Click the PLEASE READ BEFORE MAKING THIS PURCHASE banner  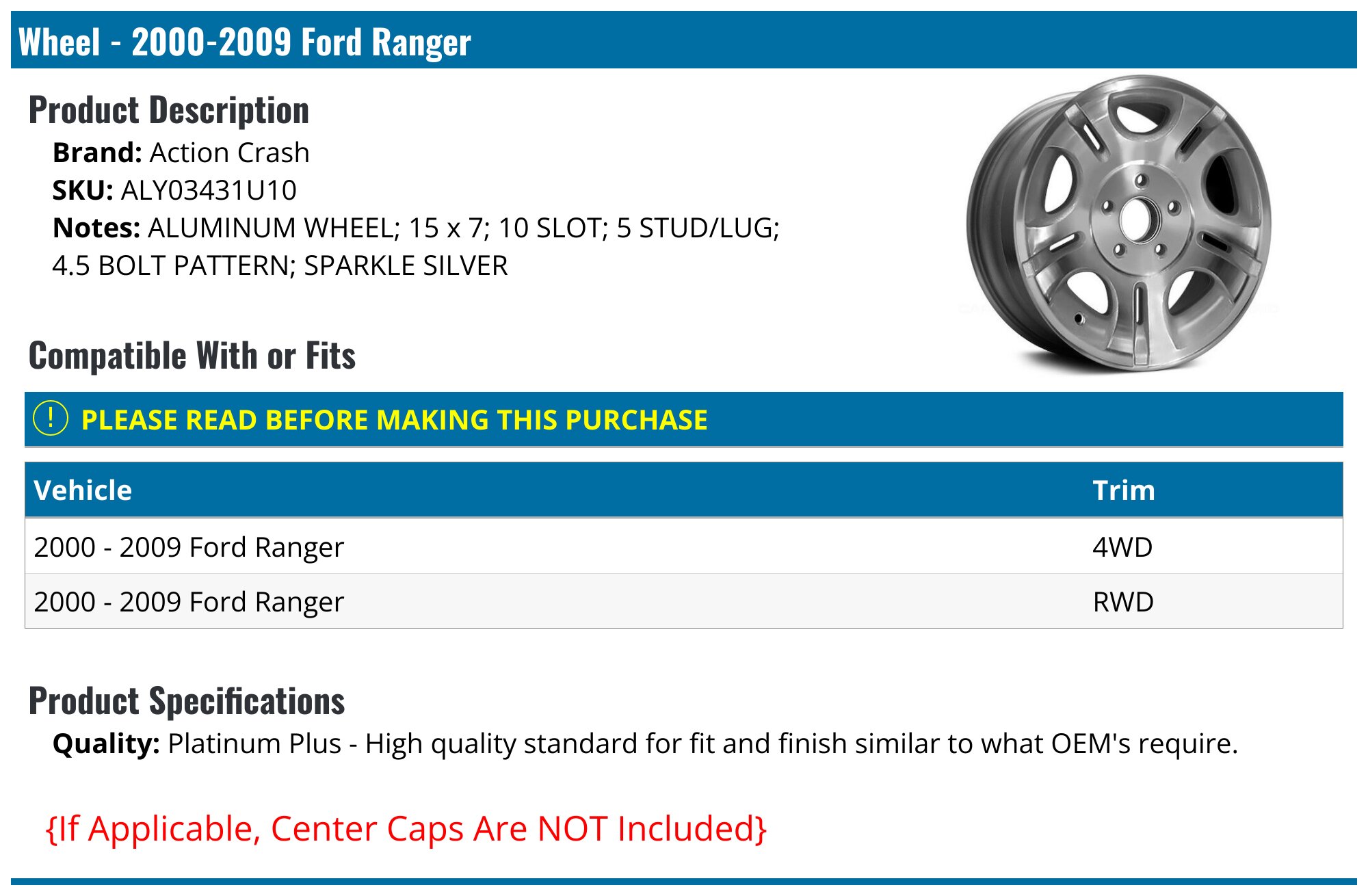(394, 420)
